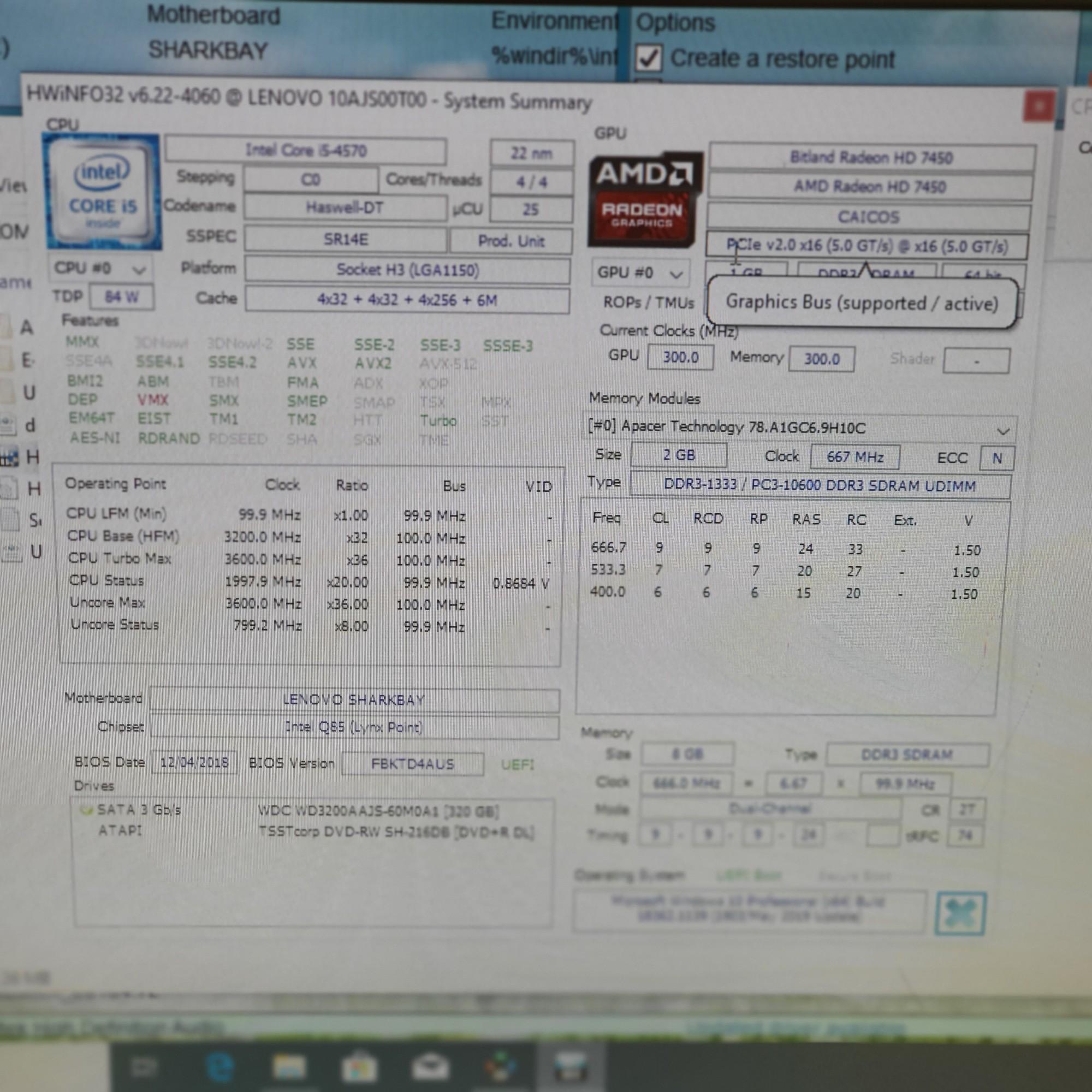Click the Intel Q85 (Lynx Point) chipset field
The image size is (1092, 1092).
click(354, 727)
